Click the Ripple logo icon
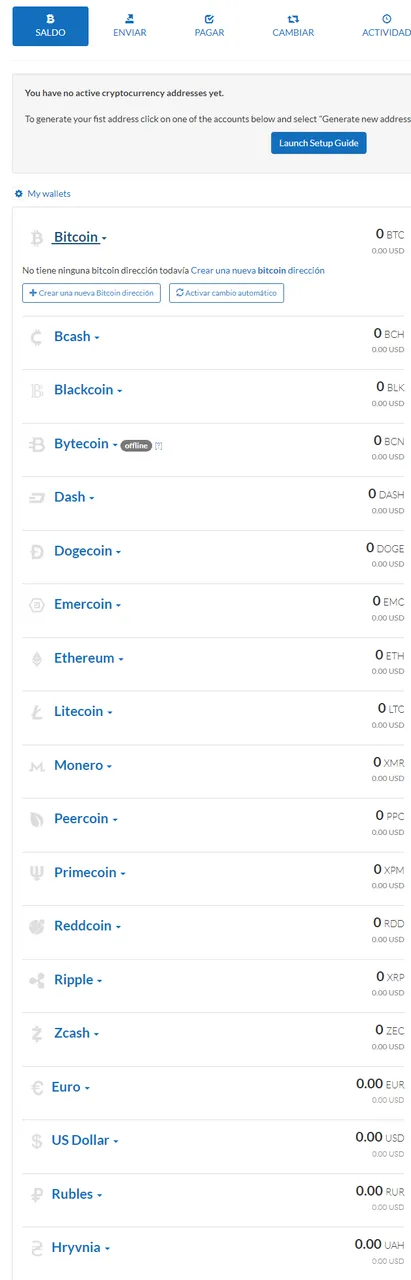 (37, 980)
